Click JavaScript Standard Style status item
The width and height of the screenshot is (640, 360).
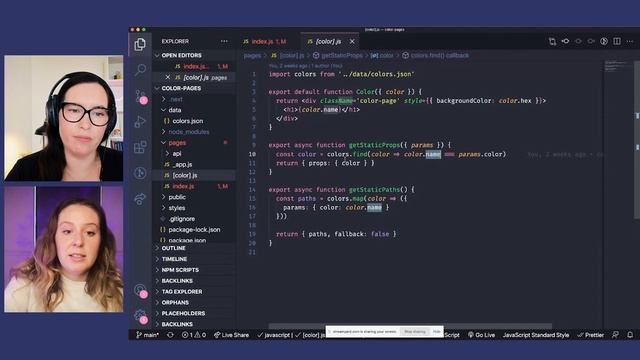[x=536, y=335]
